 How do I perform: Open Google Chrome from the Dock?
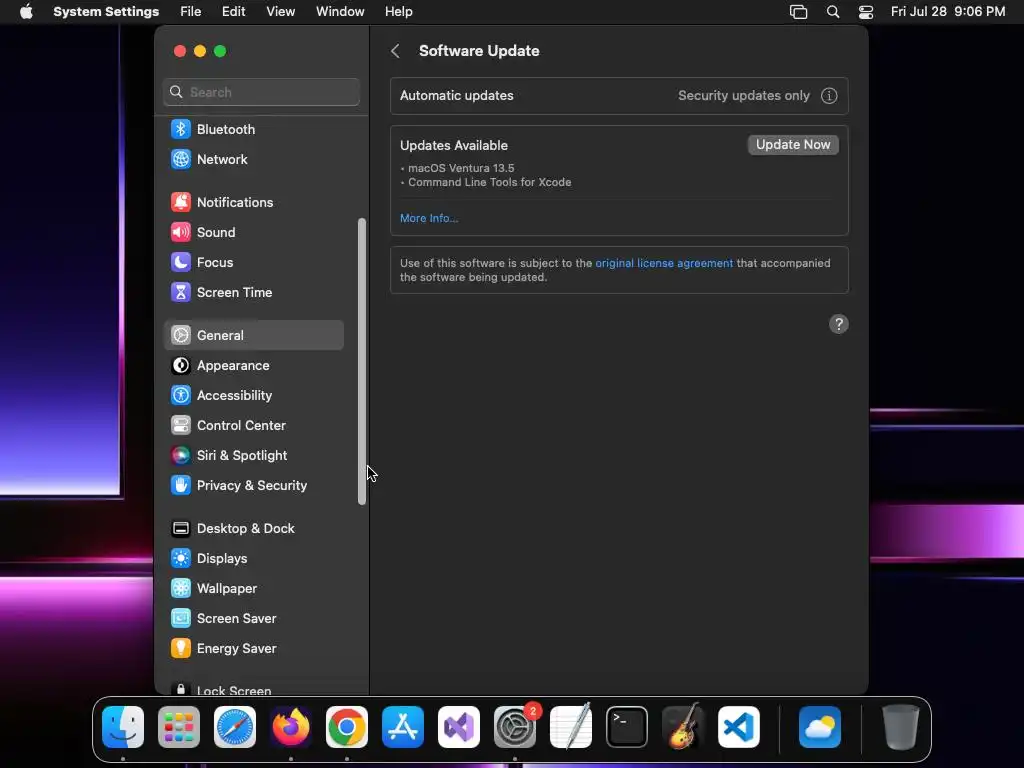(347, 727)
